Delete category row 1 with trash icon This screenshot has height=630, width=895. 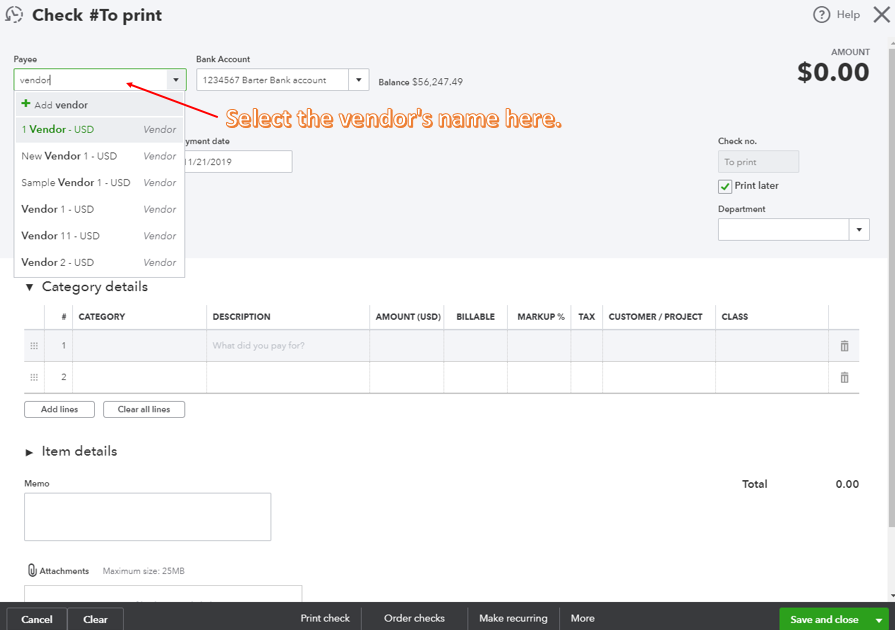point(844,346)
